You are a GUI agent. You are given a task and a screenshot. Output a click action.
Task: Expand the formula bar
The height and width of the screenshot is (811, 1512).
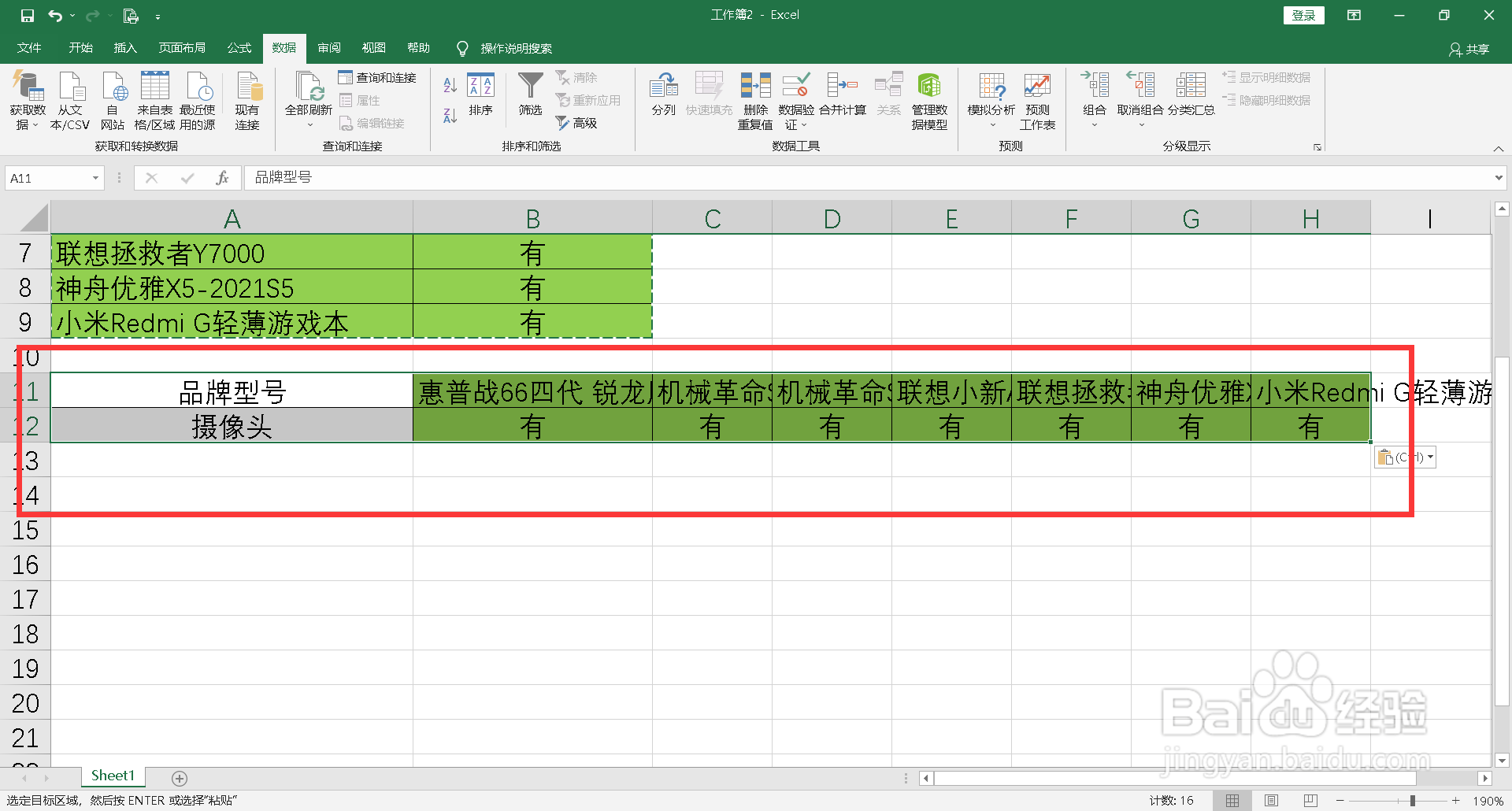pyautogui.click(x=1499, y=178)
